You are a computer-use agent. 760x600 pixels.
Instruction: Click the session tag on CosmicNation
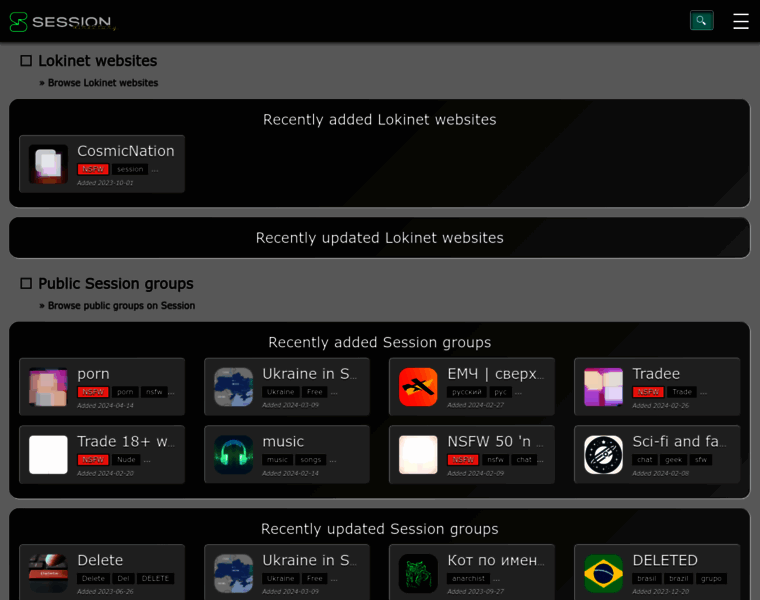coord(130,169)
